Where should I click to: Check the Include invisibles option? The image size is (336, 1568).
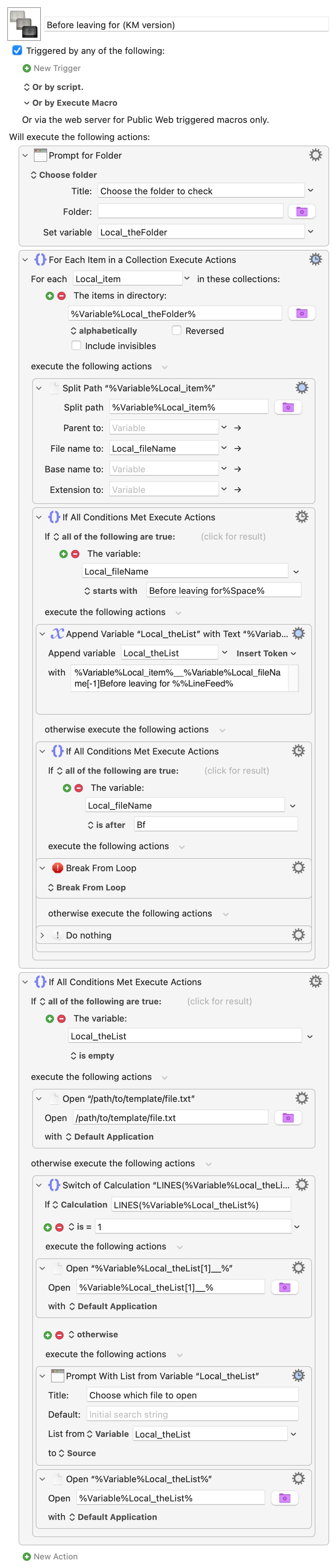76,345
